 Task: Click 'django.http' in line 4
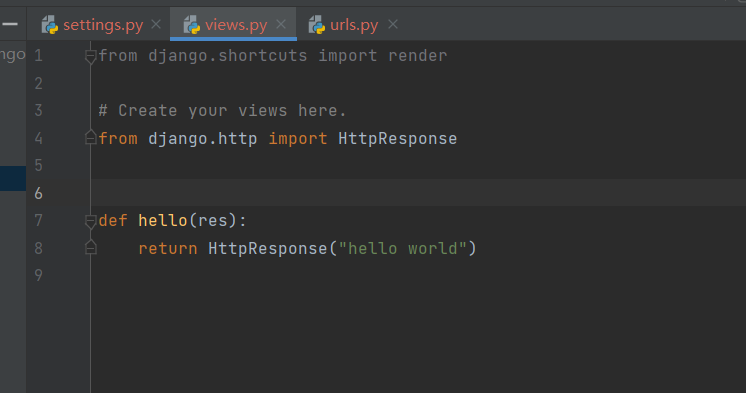(203, 138)
